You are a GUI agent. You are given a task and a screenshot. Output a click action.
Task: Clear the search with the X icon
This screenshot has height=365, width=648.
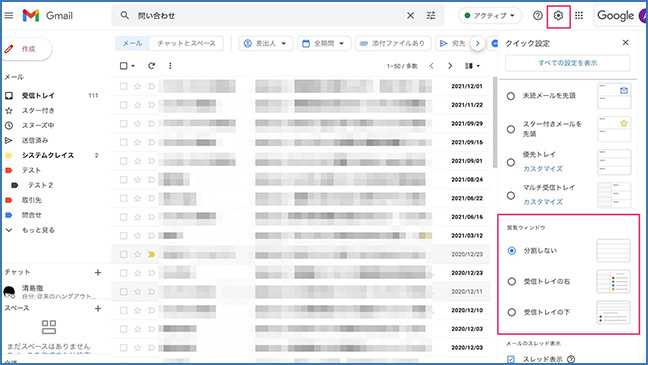coord(410,16)
